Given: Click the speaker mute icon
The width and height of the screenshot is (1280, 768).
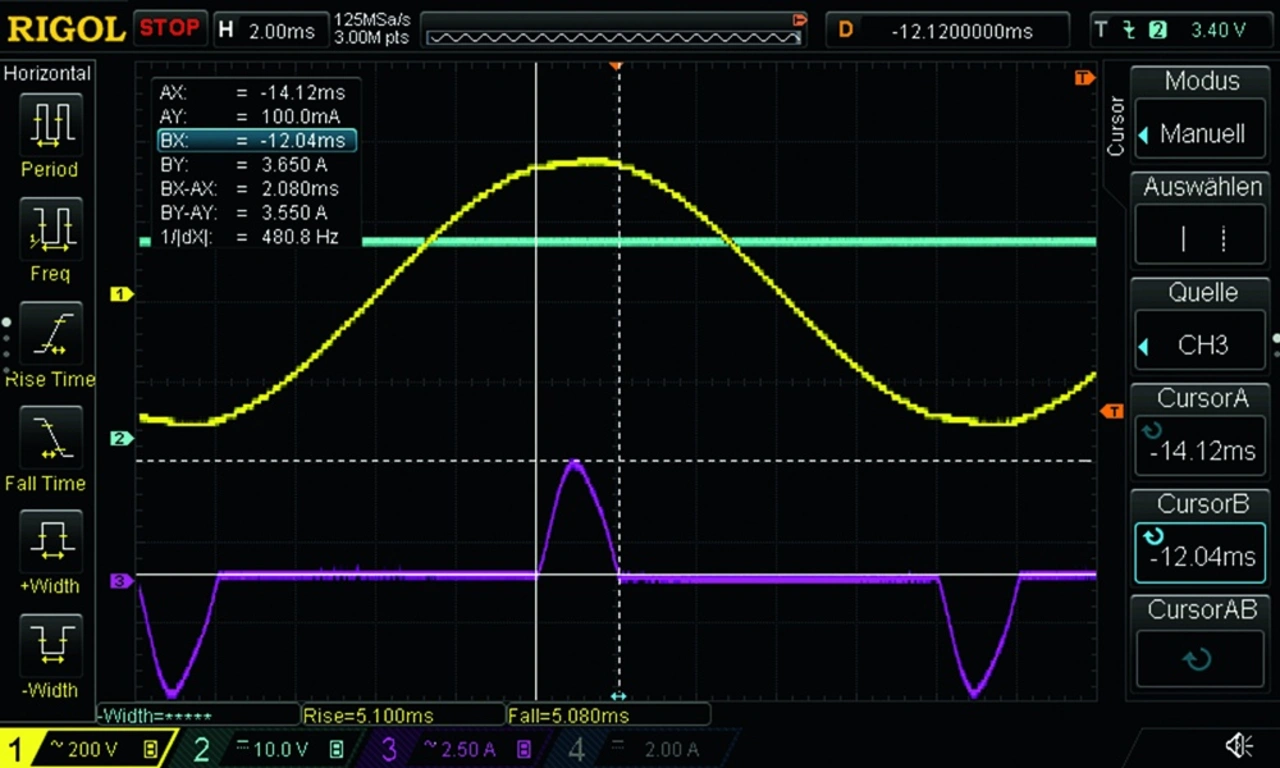Looking at the screenshot, I should [x=1239, y=745].
